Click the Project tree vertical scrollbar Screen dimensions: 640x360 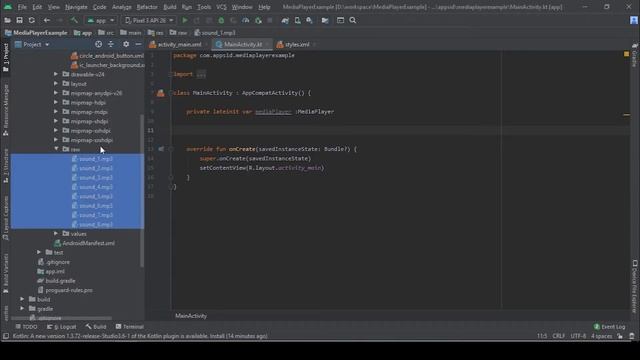142,191
